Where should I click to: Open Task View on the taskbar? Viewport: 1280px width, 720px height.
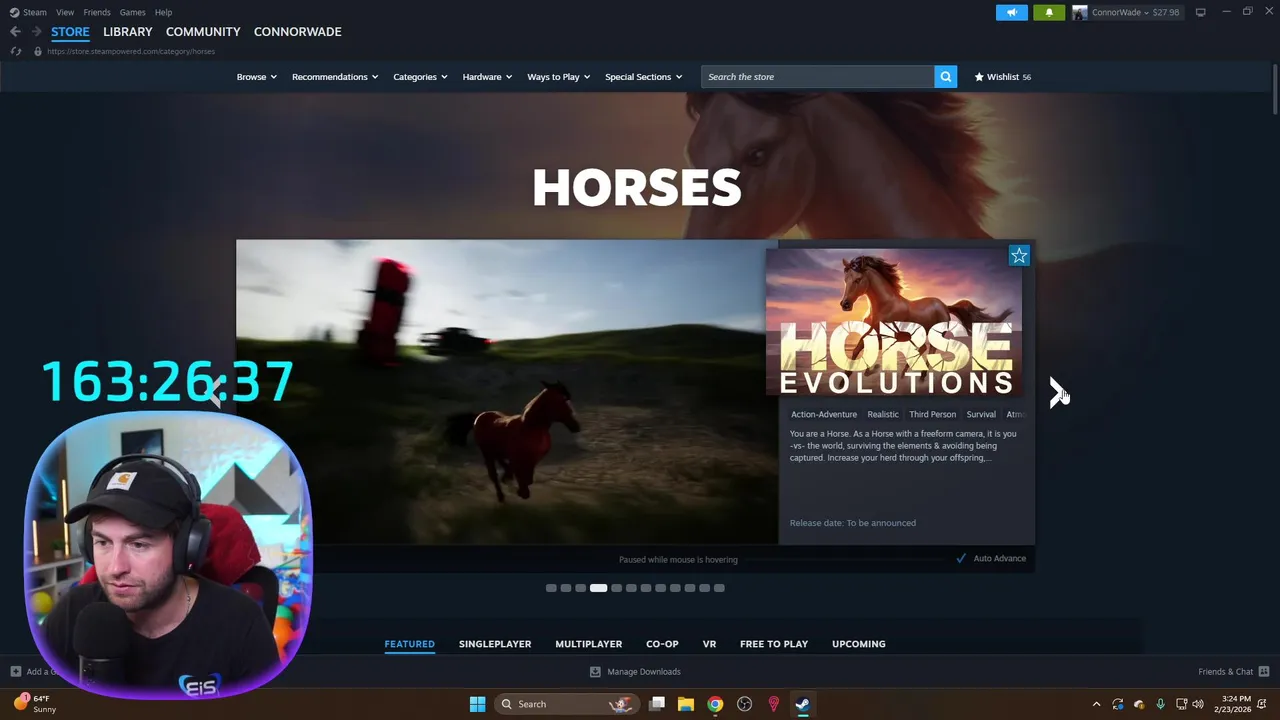coord(657,704)
